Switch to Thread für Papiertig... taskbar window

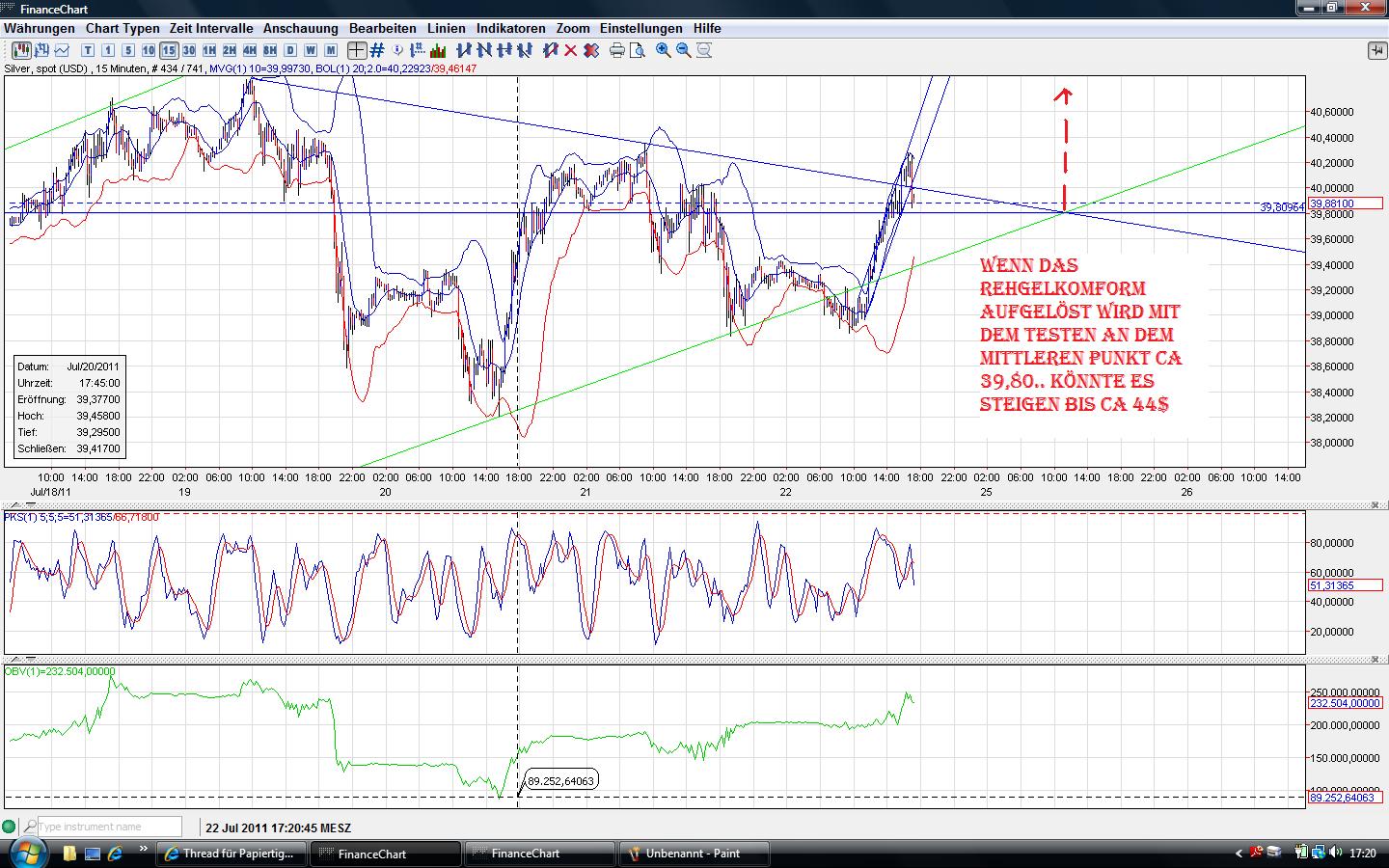(231, 854)
